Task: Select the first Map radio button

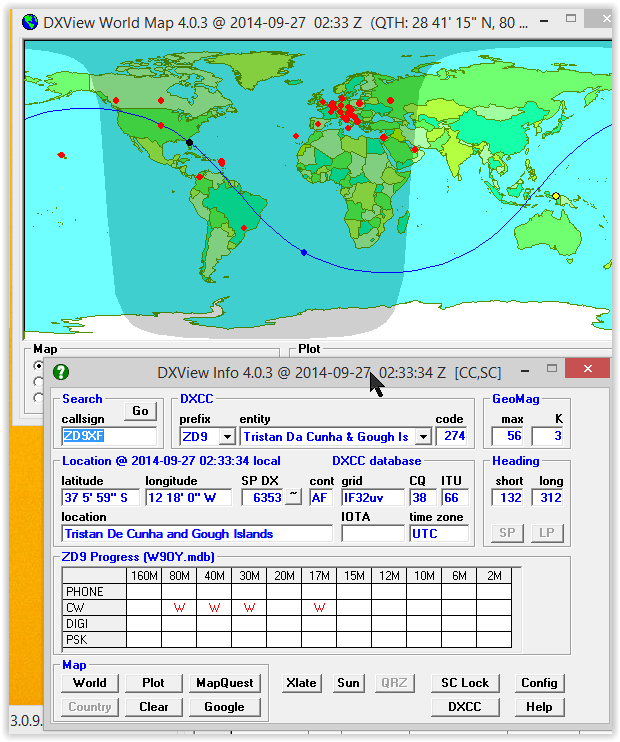Action: click(x=38, y=365)
